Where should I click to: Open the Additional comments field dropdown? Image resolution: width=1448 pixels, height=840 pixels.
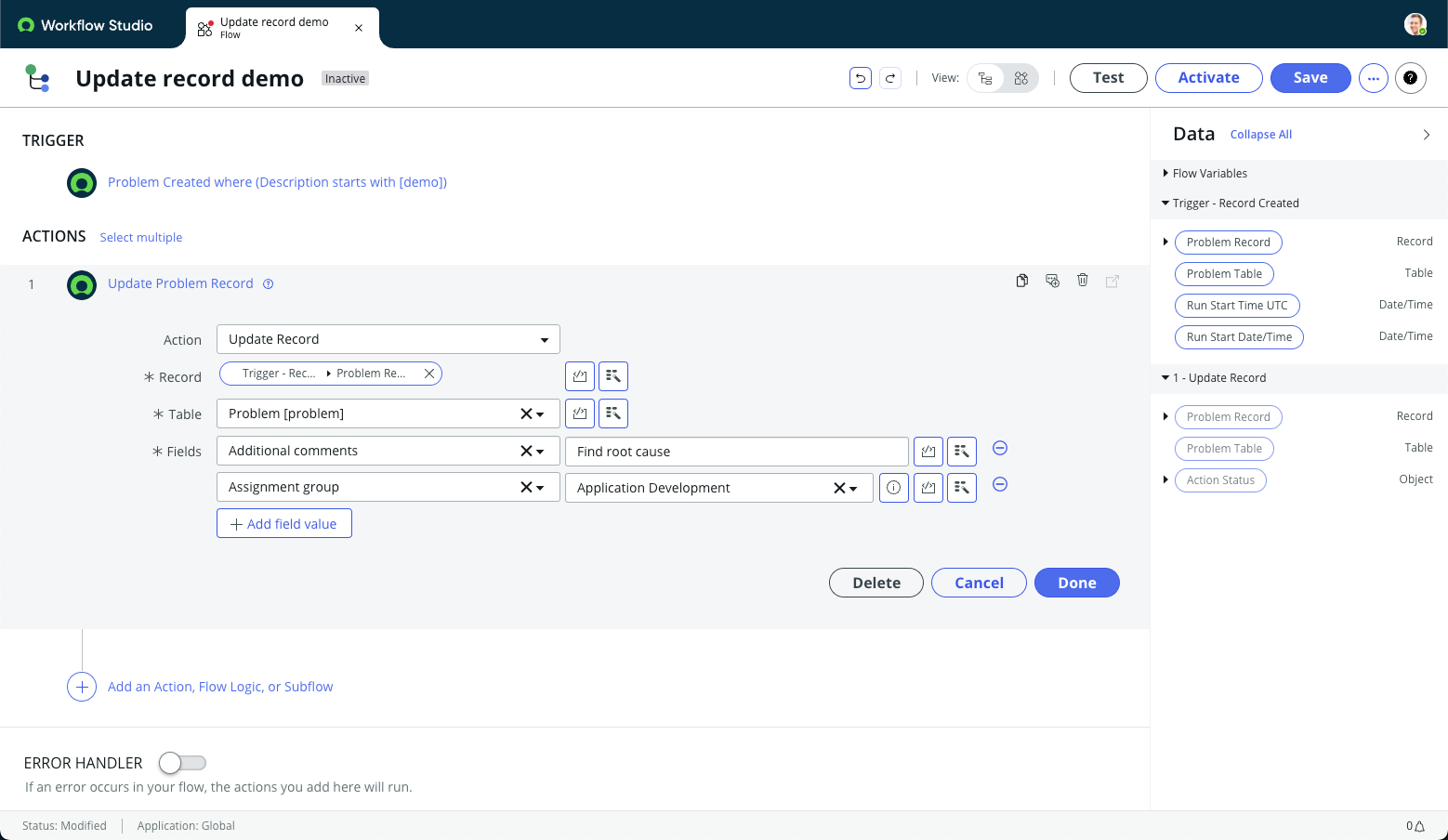click(388, 451)
